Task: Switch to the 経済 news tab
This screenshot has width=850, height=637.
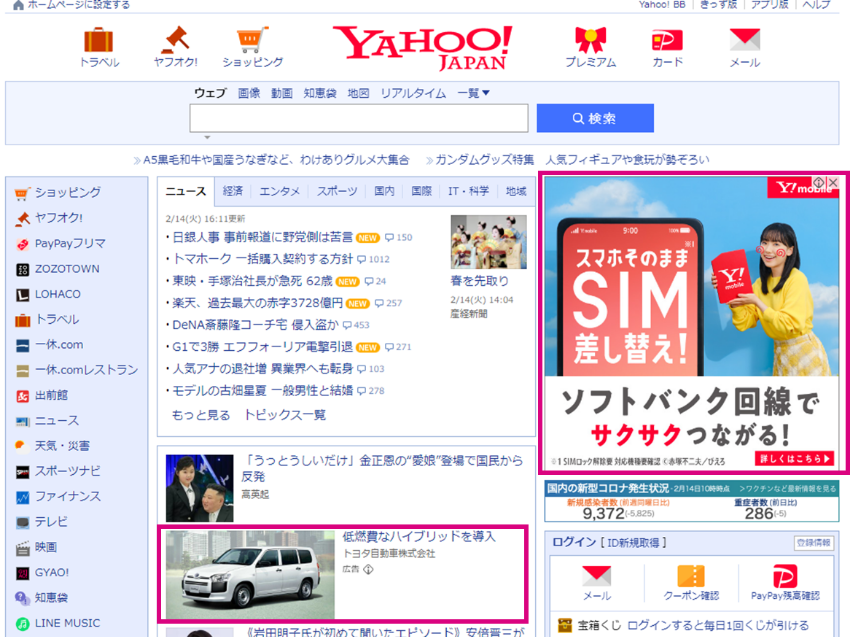Action: pos(233,191)
